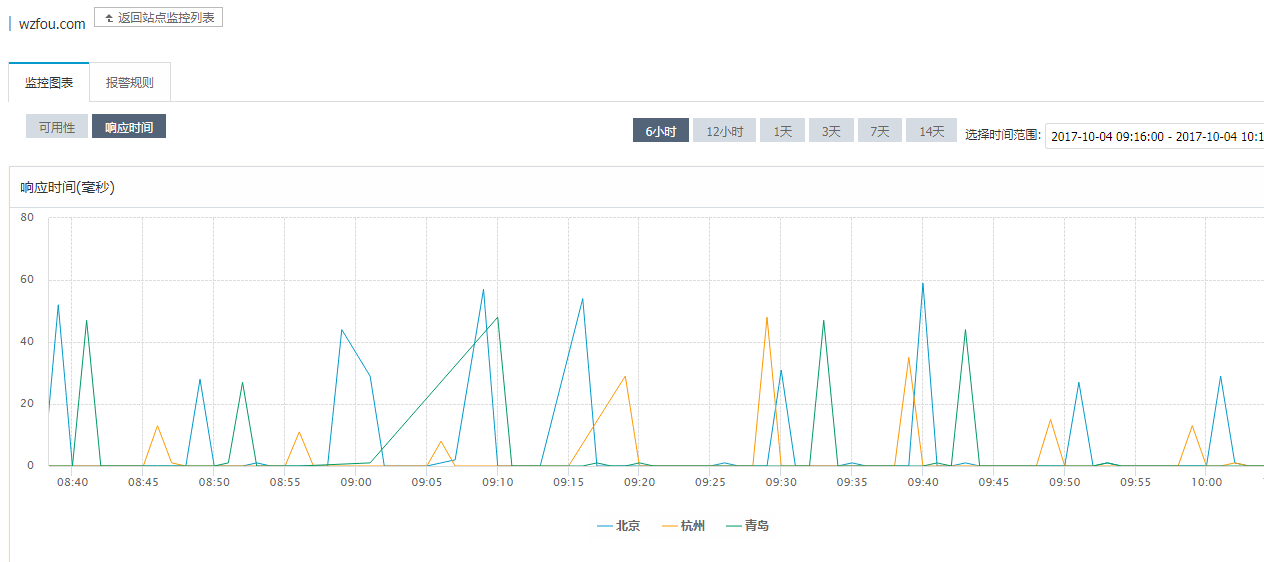Click the wzfou.com site title
1264x562 pixels.
click(x=52, y=23)
